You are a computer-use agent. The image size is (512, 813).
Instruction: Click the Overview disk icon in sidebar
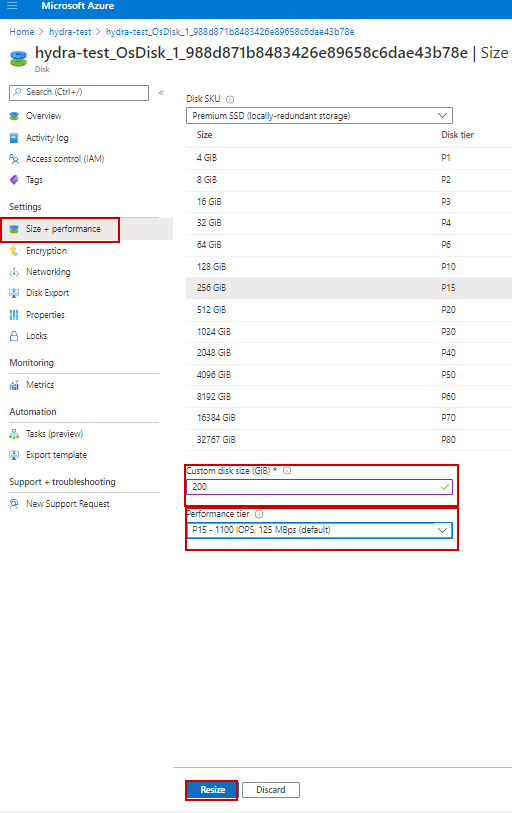pos(14,116)
